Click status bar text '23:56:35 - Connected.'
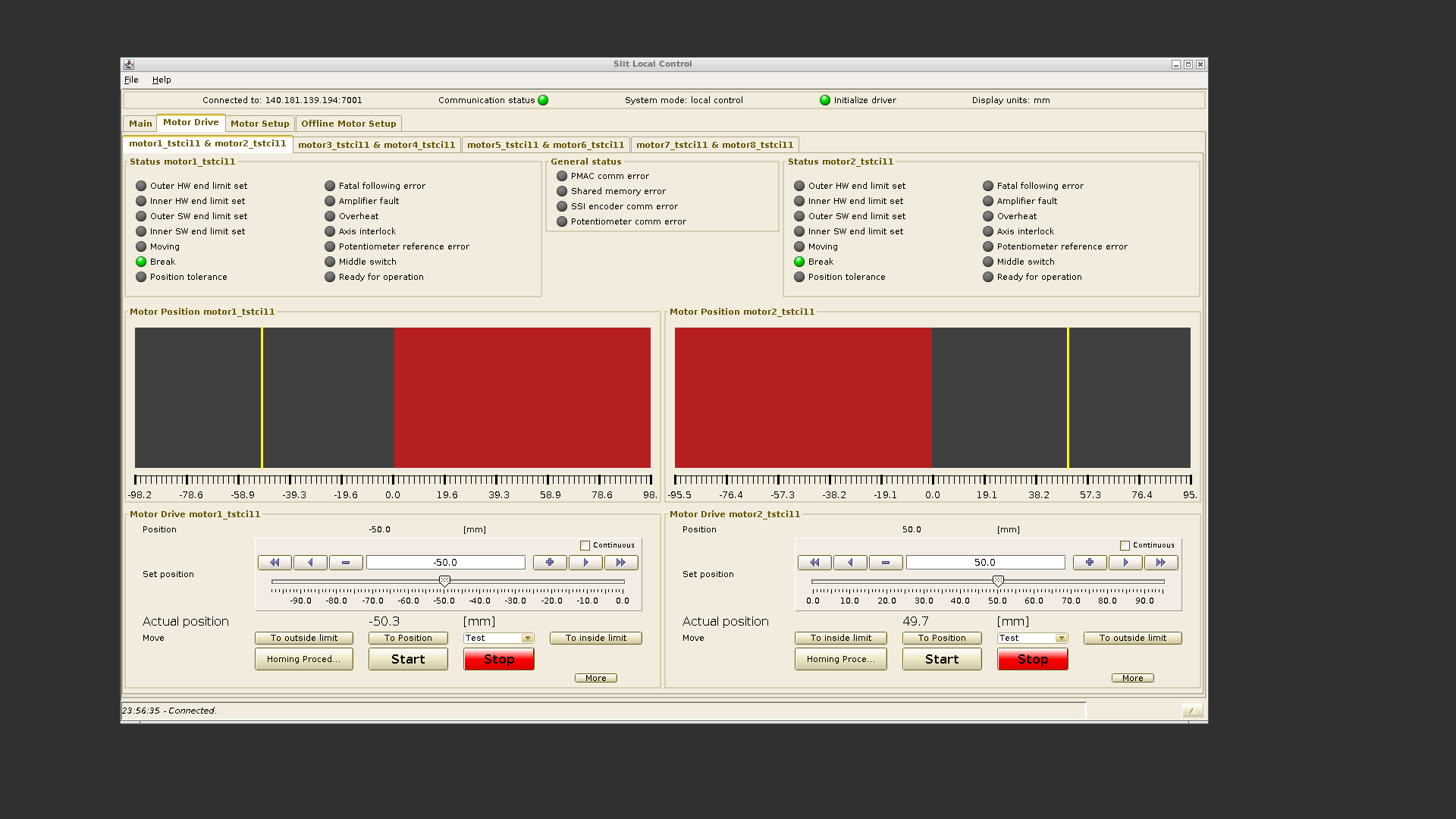The width and height of the screenshot is (1456, 819). point(170,711)
